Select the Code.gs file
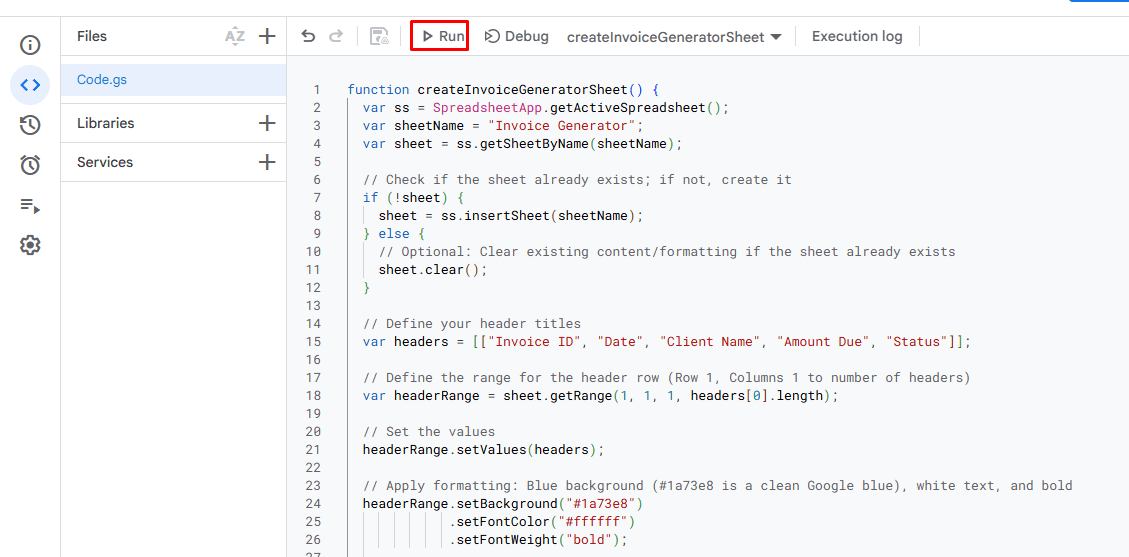1129x557 pixels. click(x=174, y=80)
